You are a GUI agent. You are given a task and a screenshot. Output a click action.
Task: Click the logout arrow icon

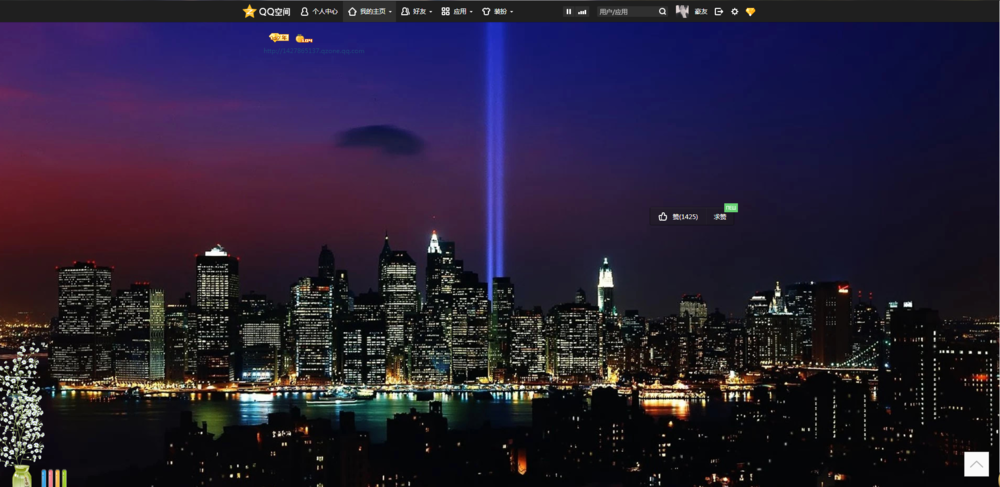pos(719,11)
